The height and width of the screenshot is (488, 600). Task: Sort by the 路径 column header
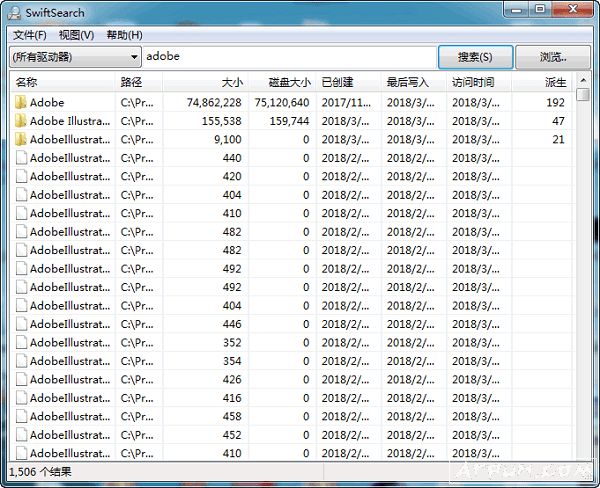[139, 82]
